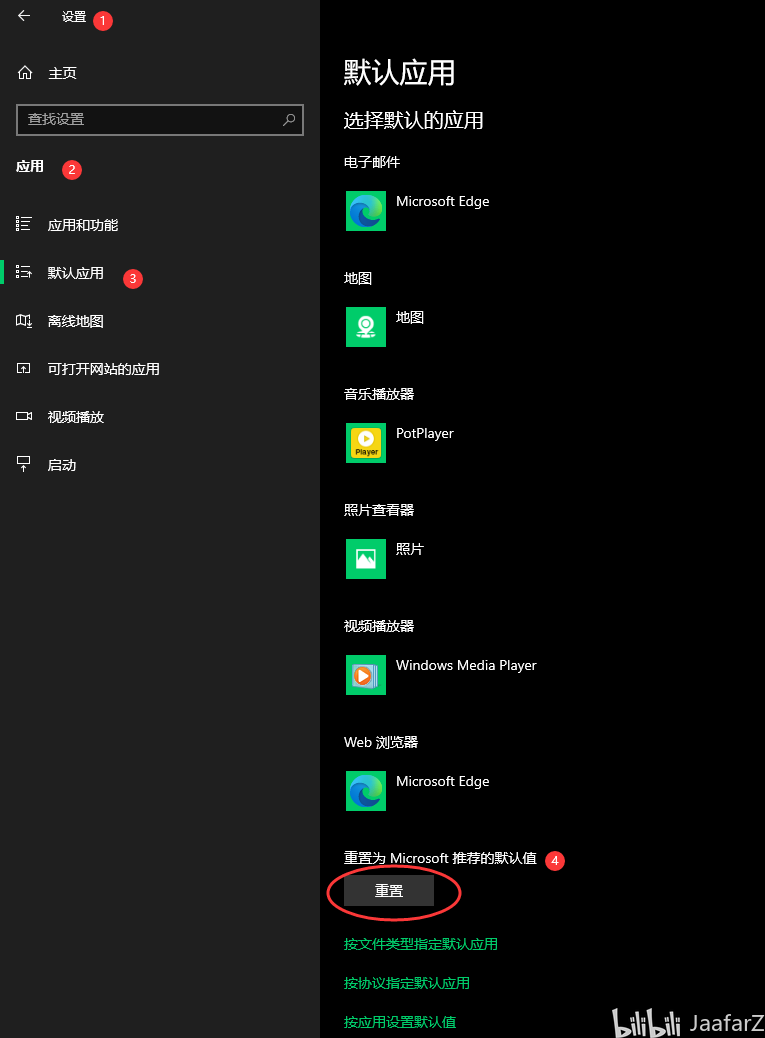Image resolution: width=765 pixels, height=1038 pixels.
Task: Click 重置为 Microsoft 推荐的默认值 text
Action: coord(440,858)
